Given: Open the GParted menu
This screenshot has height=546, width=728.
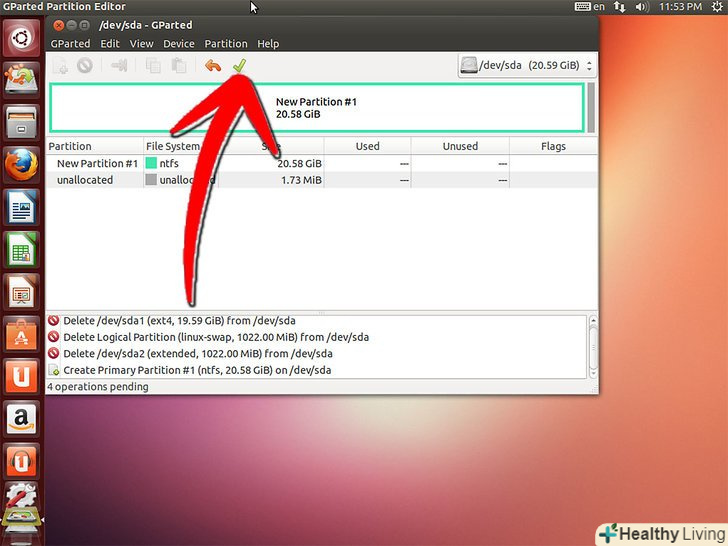Looking at the screenshot, I should click(x=71, y=44).
